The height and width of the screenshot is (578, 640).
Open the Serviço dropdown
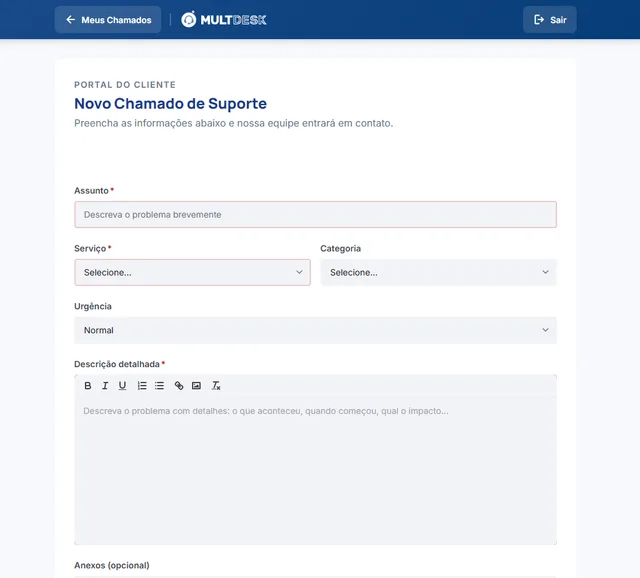[192, 272]
